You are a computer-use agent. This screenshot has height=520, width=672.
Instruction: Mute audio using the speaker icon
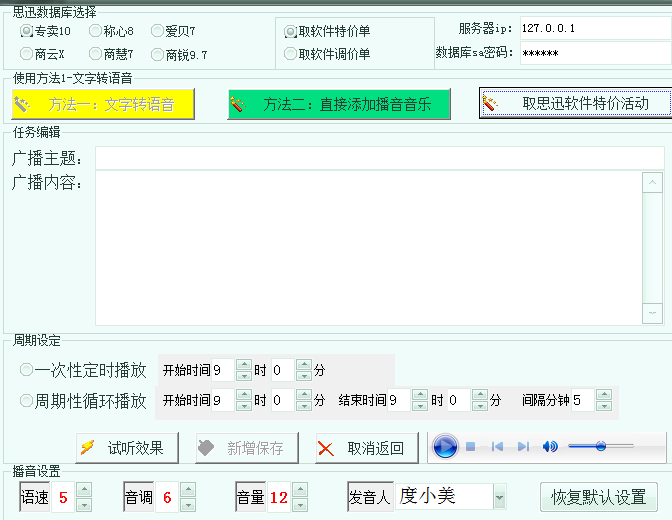(x=550, y=447)
